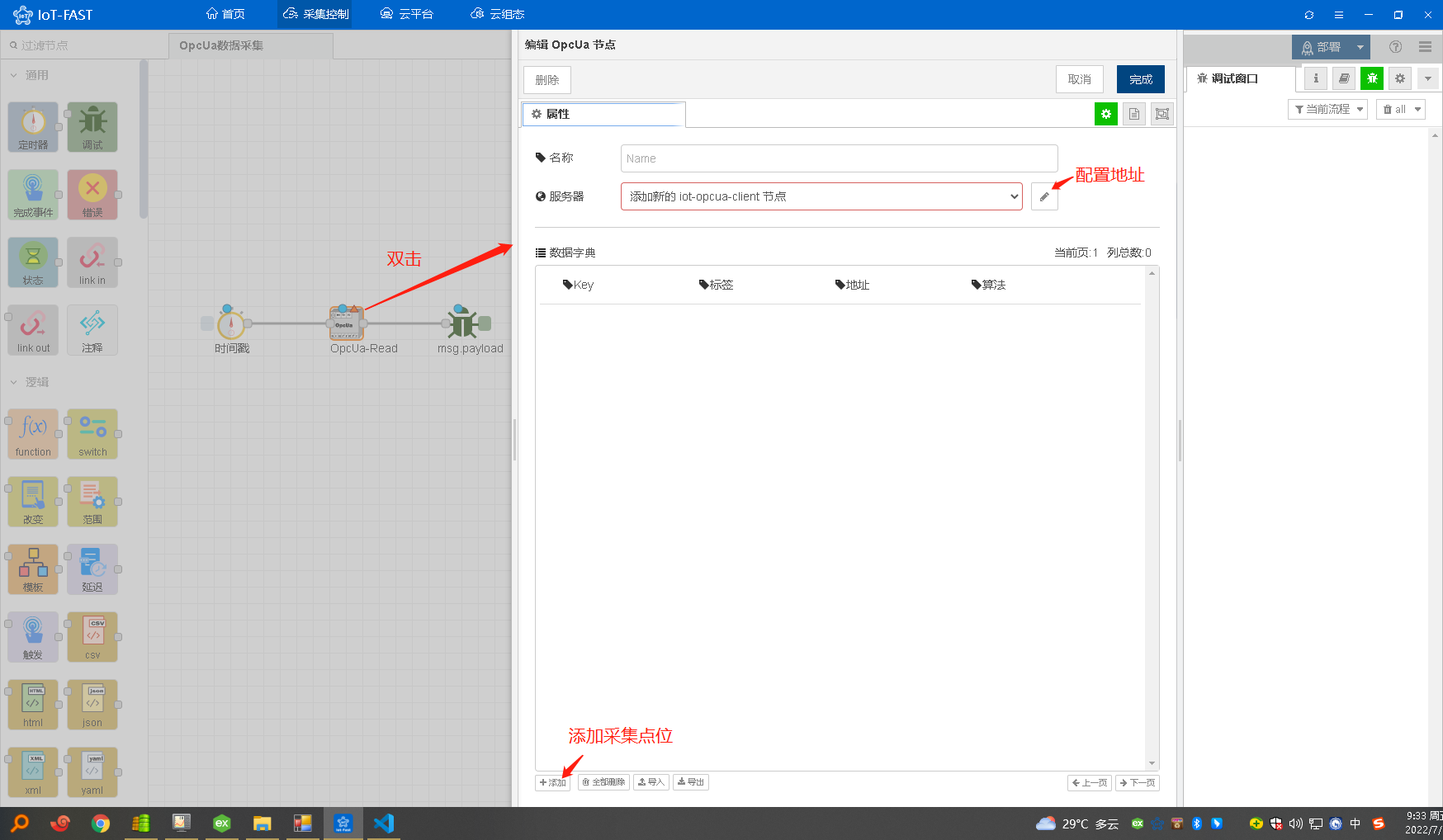Select the 改变 change node in palette
The width and height of the screenshot is (1443, 840).
(x=33, y=502)
